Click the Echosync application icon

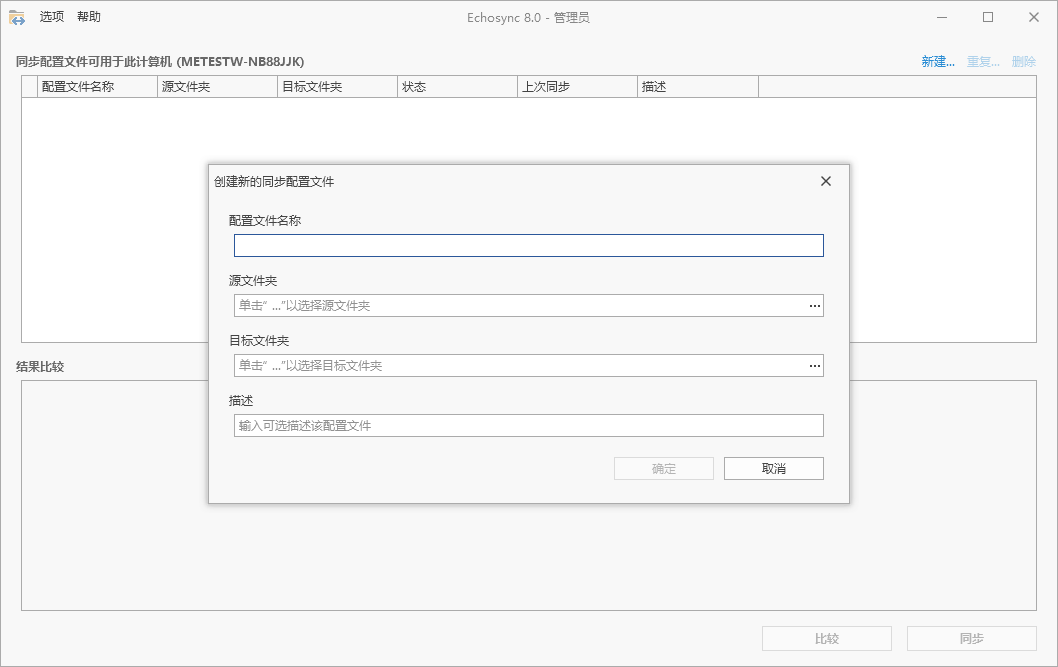tap(17, 16)
